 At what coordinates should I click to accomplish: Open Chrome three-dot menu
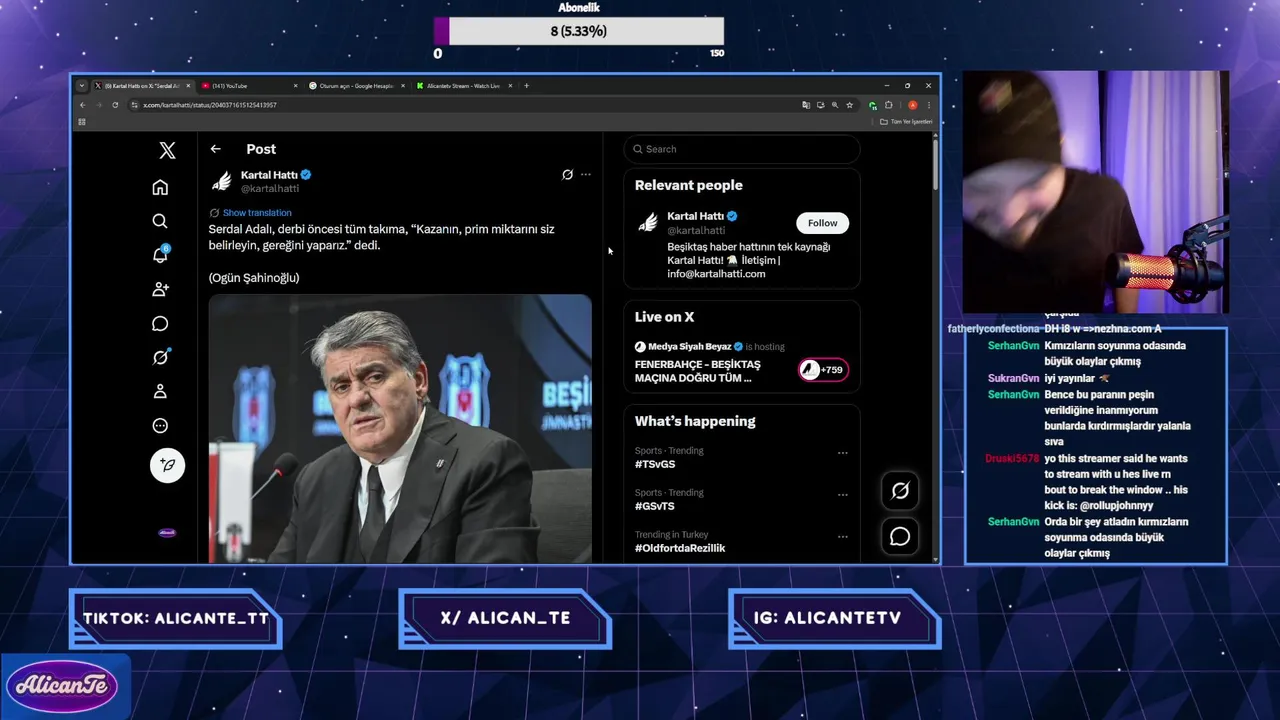coord(929,105)
